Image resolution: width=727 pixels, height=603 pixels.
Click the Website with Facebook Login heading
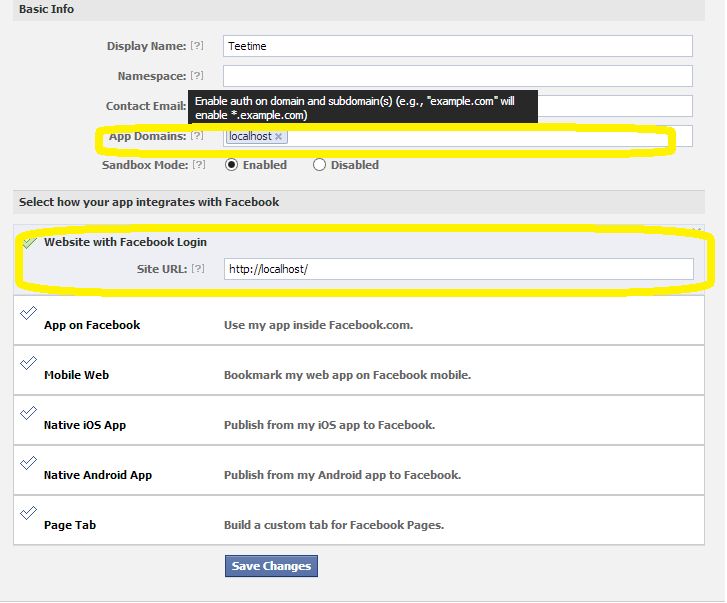tap(125, 242)
